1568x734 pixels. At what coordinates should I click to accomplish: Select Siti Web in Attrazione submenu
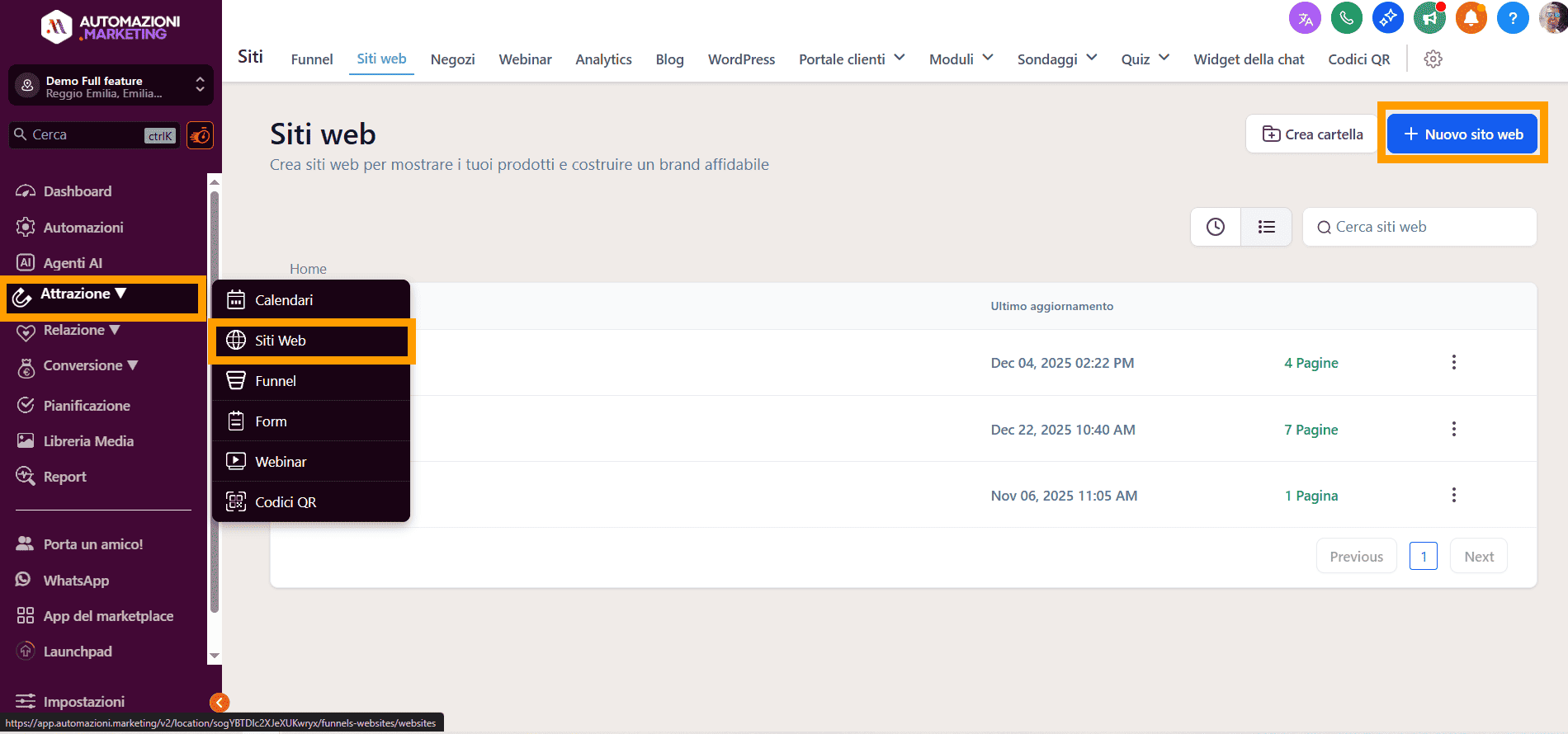point(311,341)
